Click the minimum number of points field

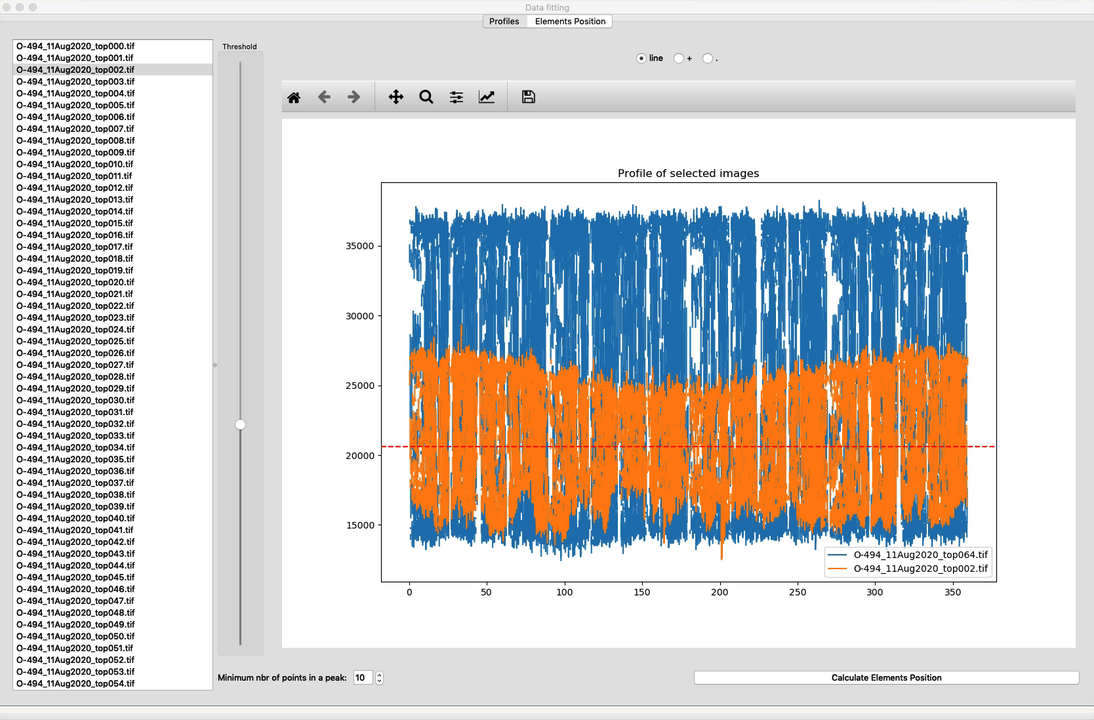[361, 678]
